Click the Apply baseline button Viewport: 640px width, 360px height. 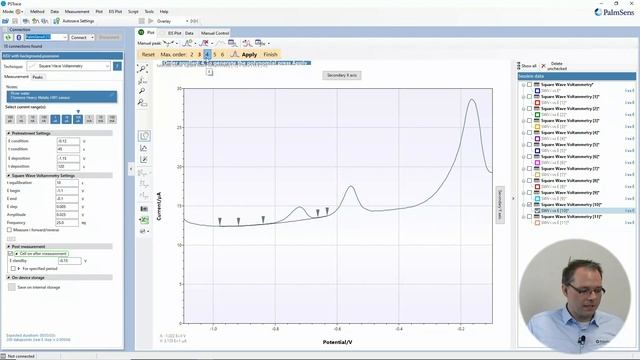[x=249, y=54]
